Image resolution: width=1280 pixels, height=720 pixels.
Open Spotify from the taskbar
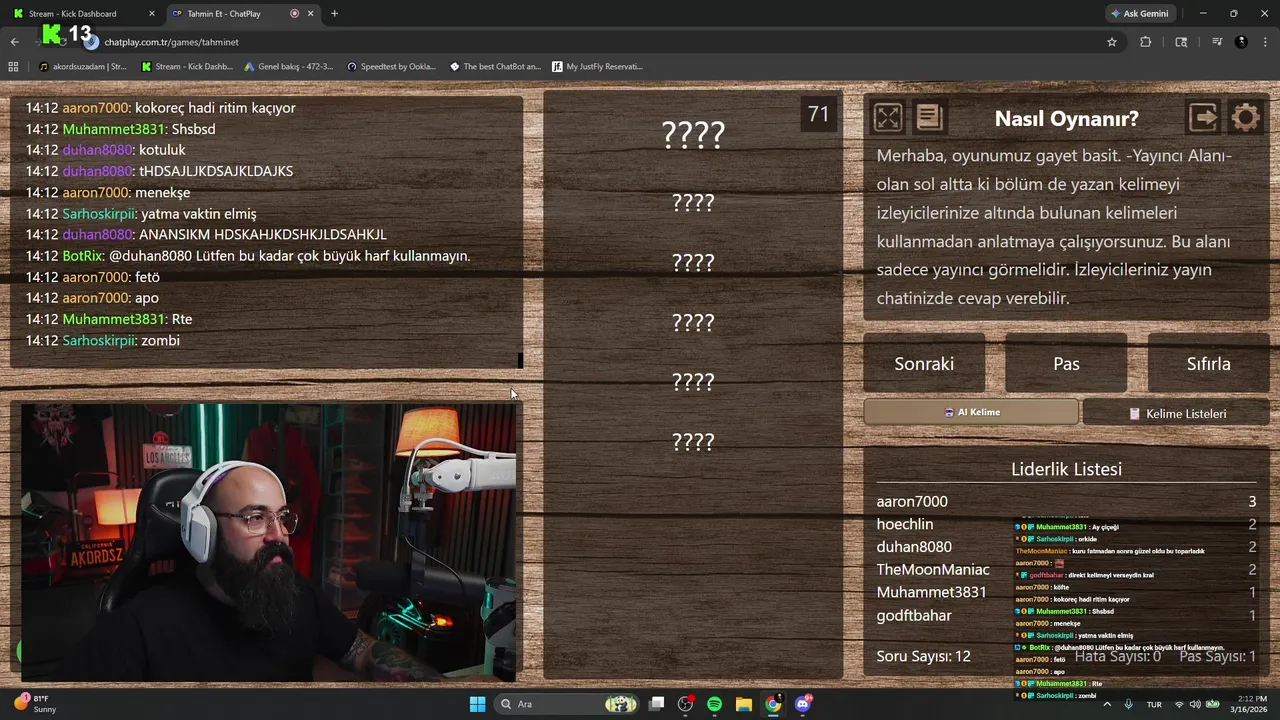point(714,704)
